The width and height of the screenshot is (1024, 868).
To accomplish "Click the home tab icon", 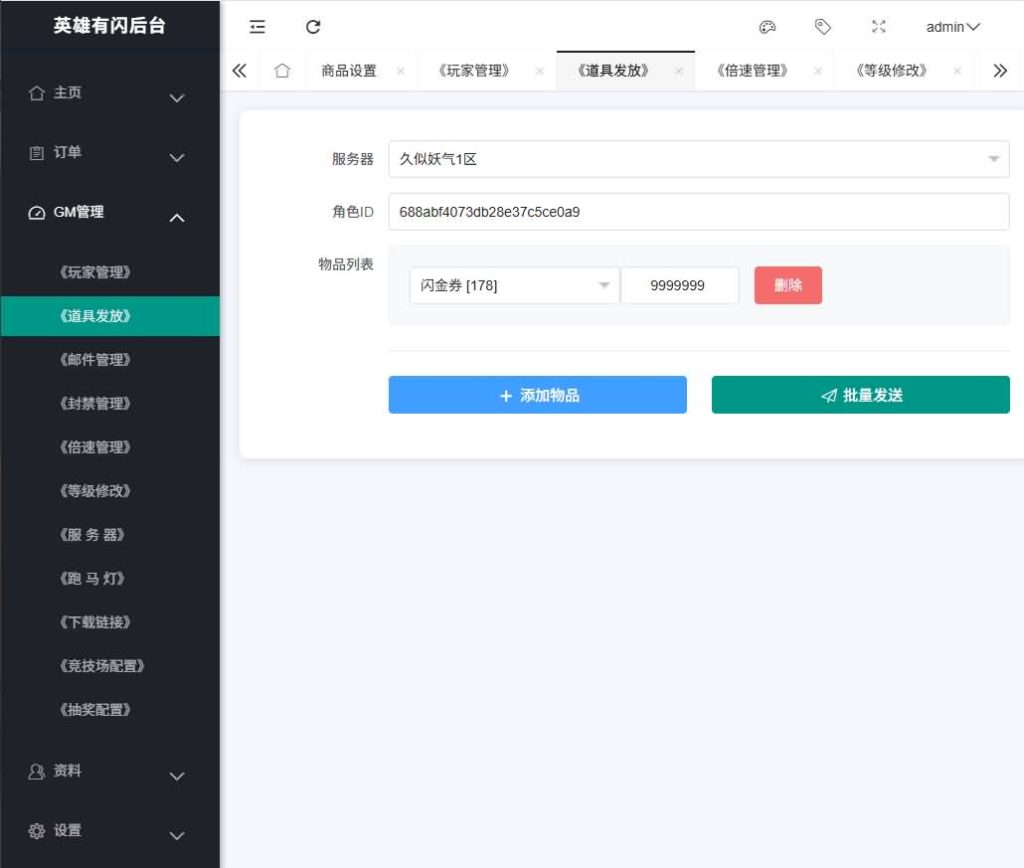I will pos(283,70).
